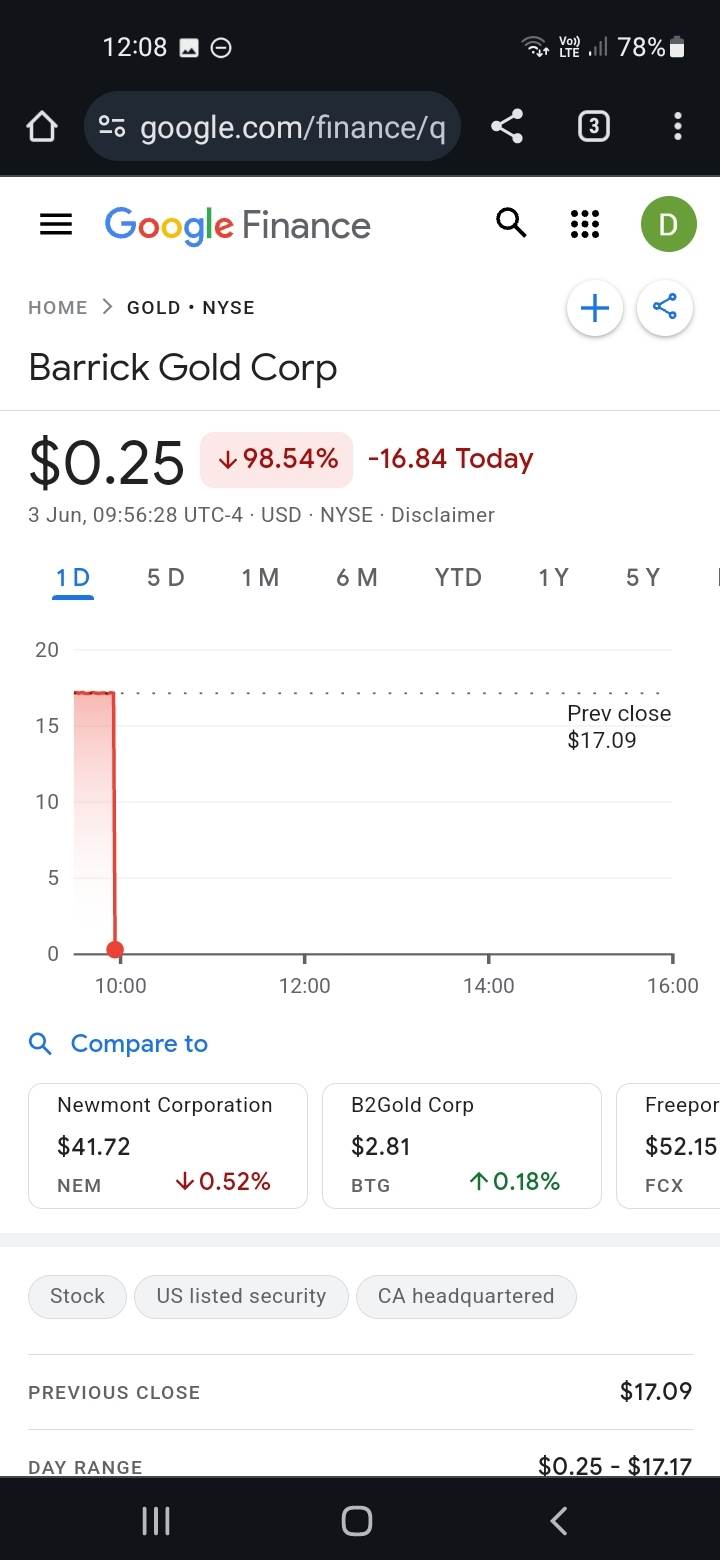Screen dimensions: 720x1560
Task: Open browser three-dot overflow menu
Action: point(678,126)
